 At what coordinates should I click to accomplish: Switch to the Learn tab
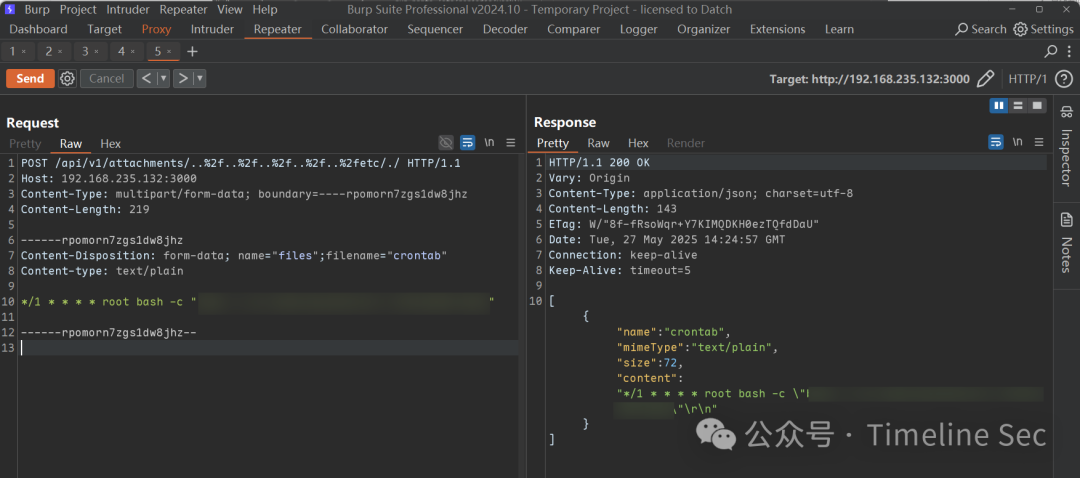(840, 29)
